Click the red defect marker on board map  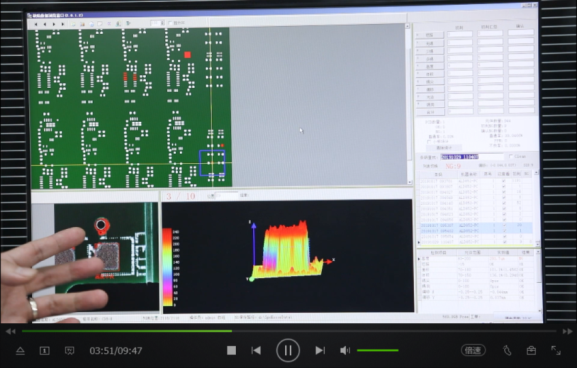click(187, 55)
